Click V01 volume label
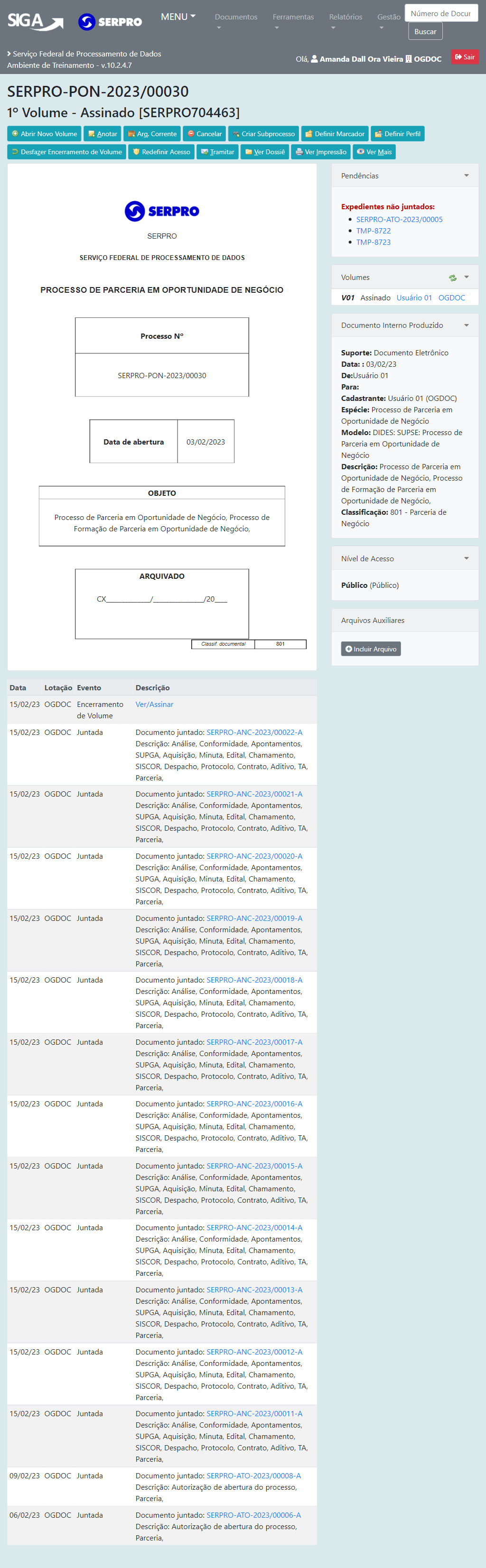 (x=348, y=297)
